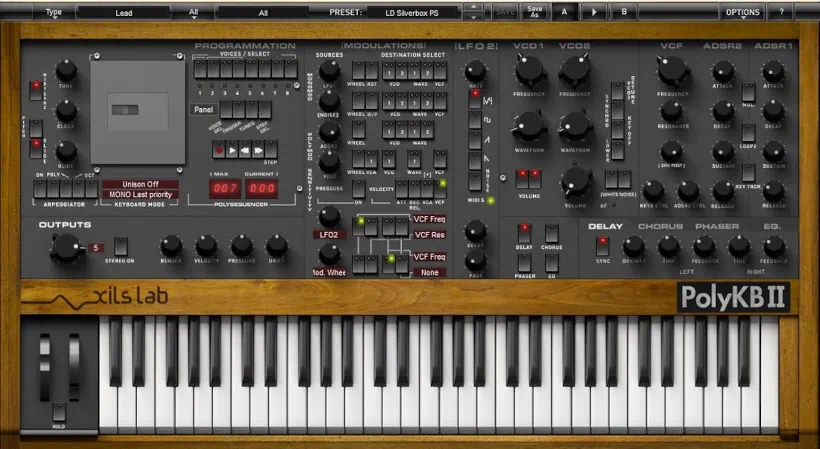Switch to the DELAY effects tab
Image resolution: width=820 pixels, height=449 pixels.
(x=605, y=226)
